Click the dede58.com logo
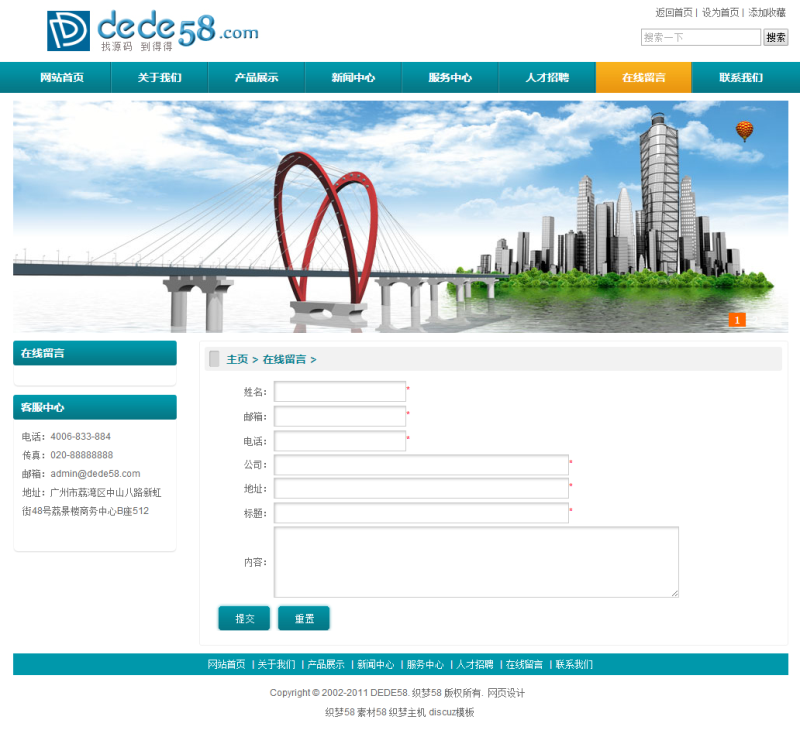 tap(153, 31)
